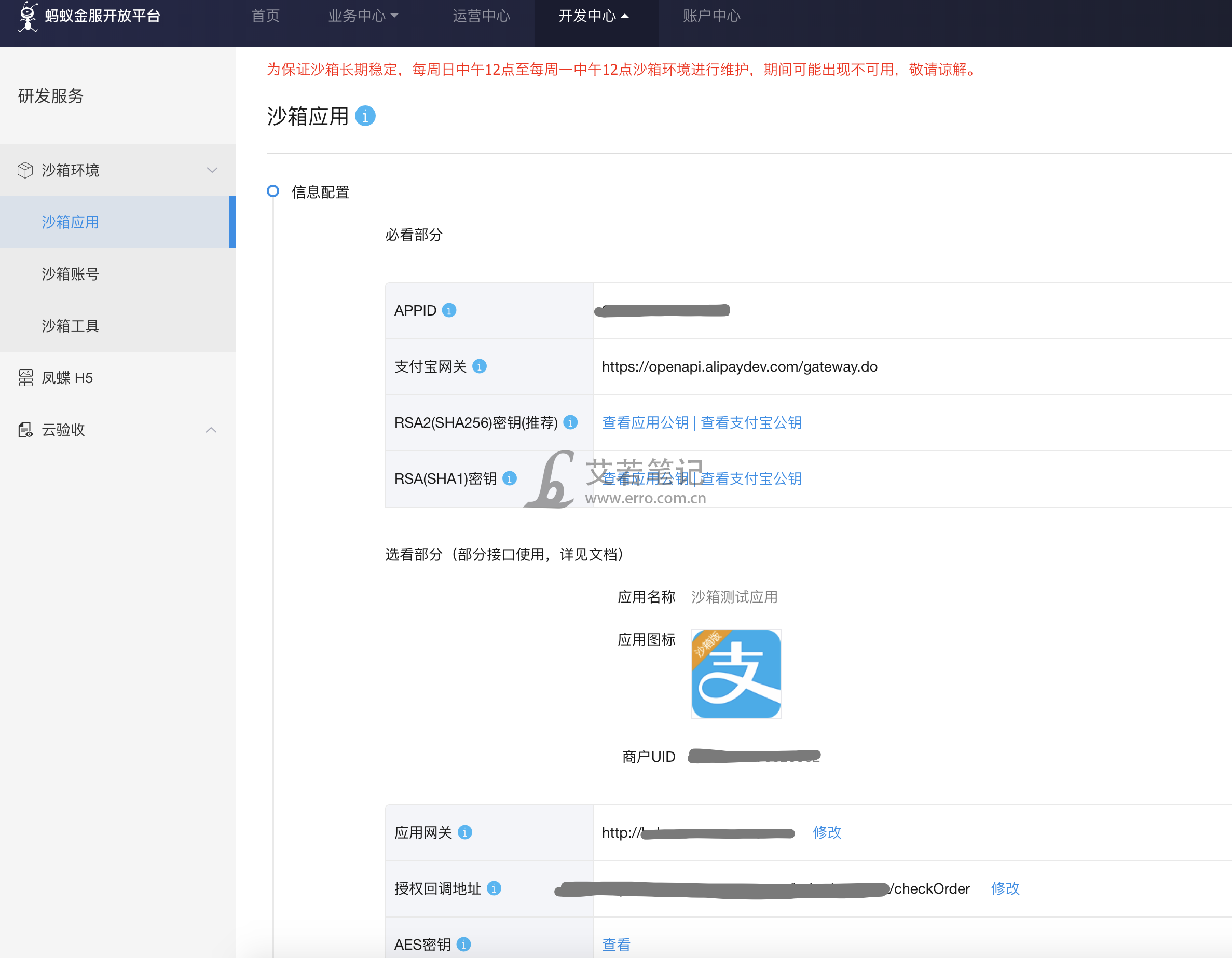Click 查看 link for AES密钥
This screenshot has width=1232, height=958.
(x=616, y=945)
